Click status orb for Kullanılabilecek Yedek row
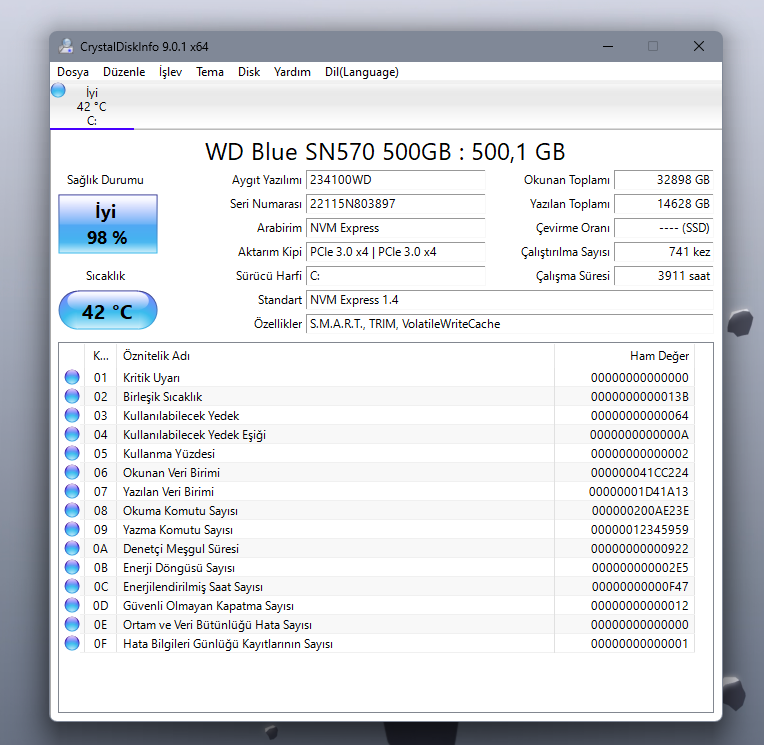The height and width of the screenshot is (745, 764). [72, 415]
